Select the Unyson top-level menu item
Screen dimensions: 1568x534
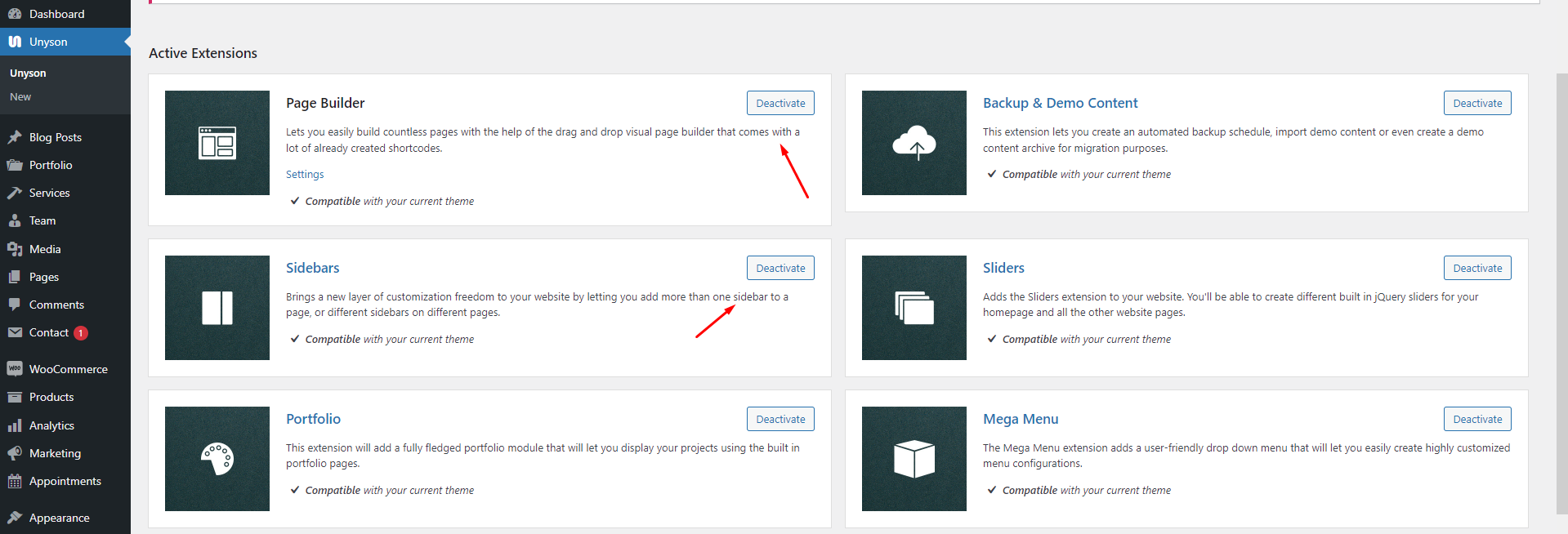(x=65, y=42)
